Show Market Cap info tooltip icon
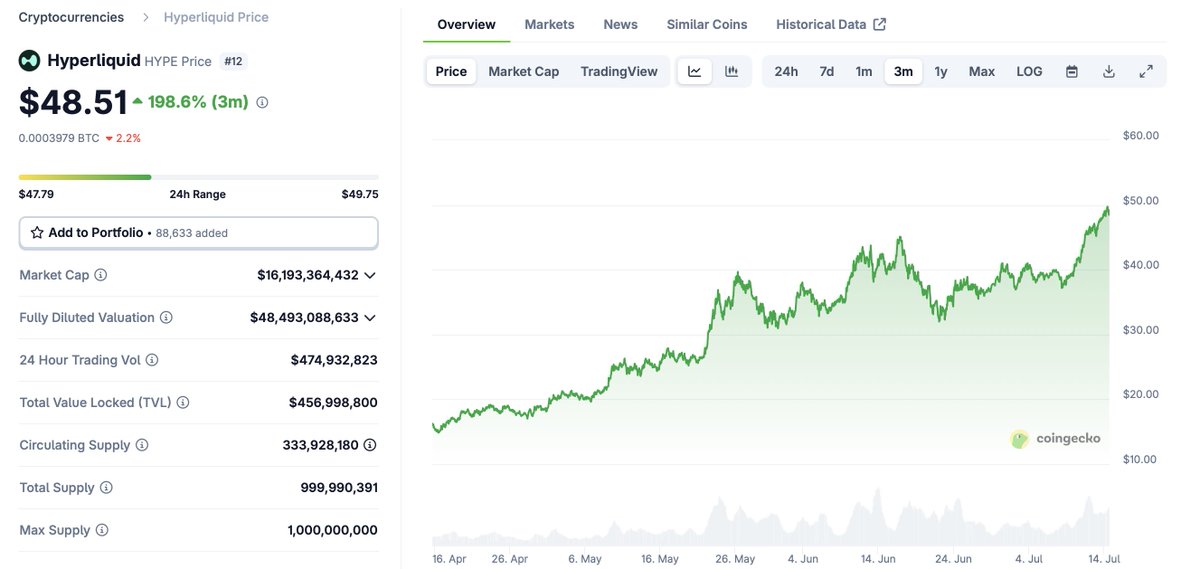Viewport: 1200px width, 569px height. (x=101, y=275)
